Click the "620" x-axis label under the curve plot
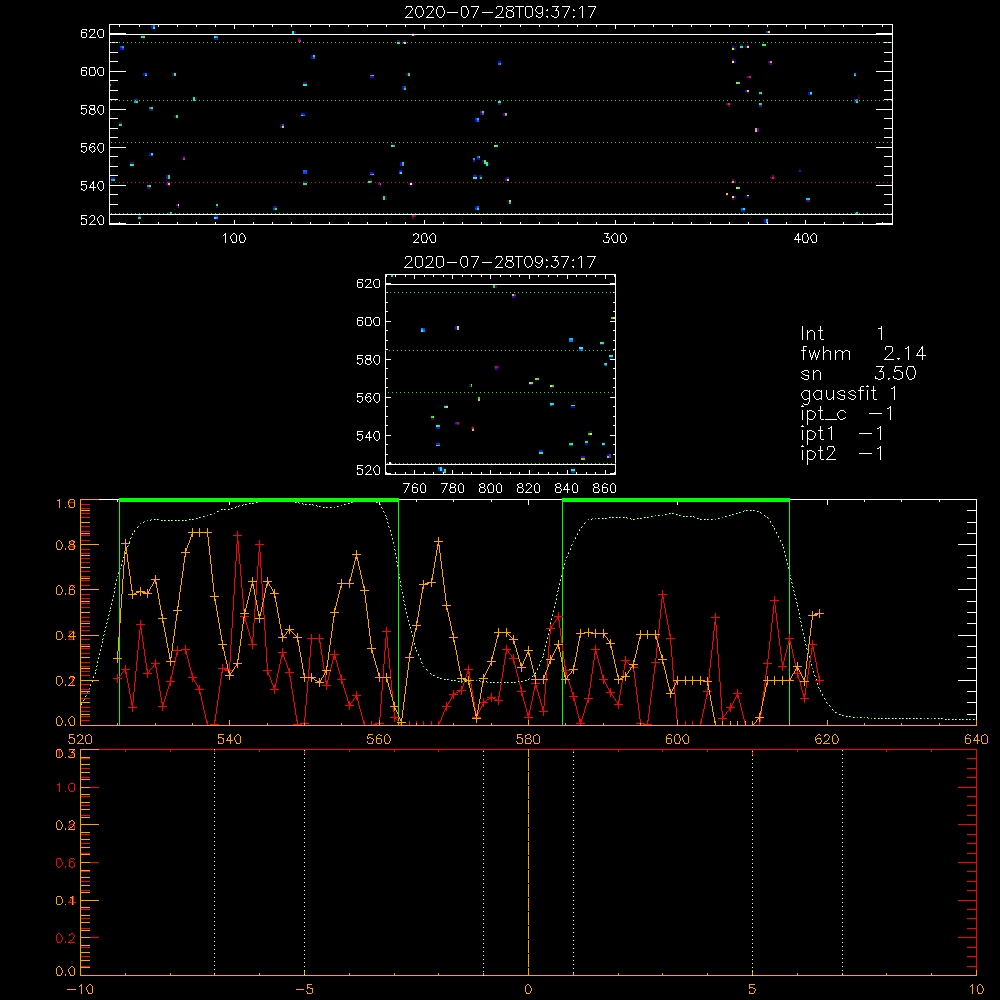This screenshot has height=1000, width=1000. tap(827, 739)
